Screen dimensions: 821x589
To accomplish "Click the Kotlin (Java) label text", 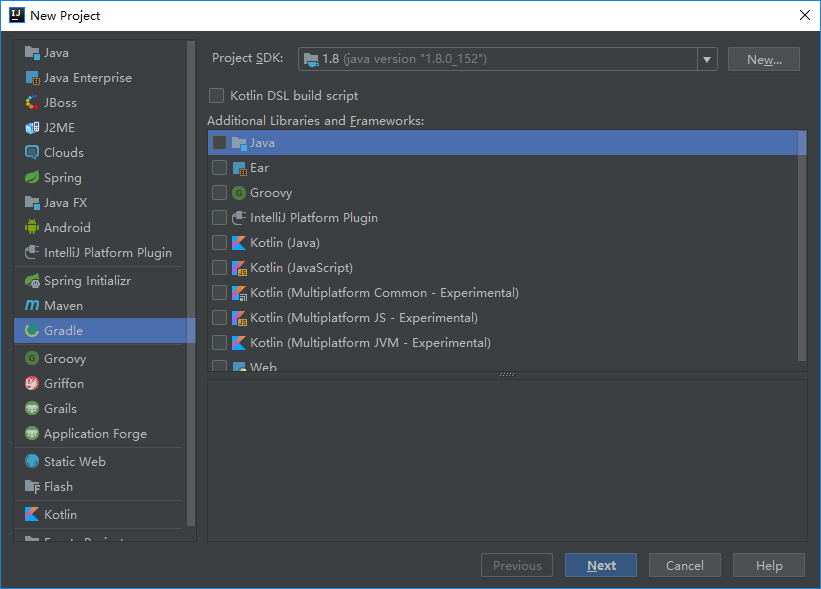I will tap(285, 243).
